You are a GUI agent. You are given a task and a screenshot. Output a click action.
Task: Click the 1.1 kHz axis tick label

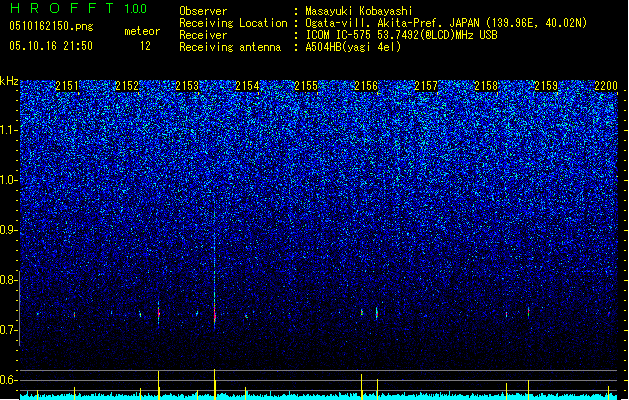(8, 130)
